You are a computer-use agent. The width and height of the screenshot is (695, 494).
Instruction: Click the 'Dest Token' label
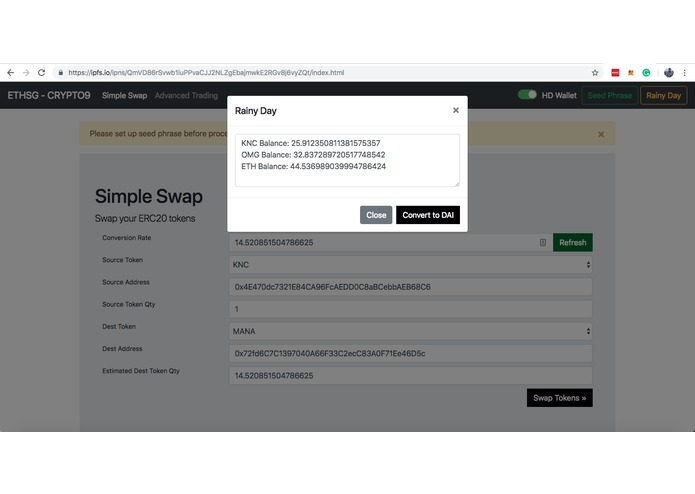click(119, 326)
